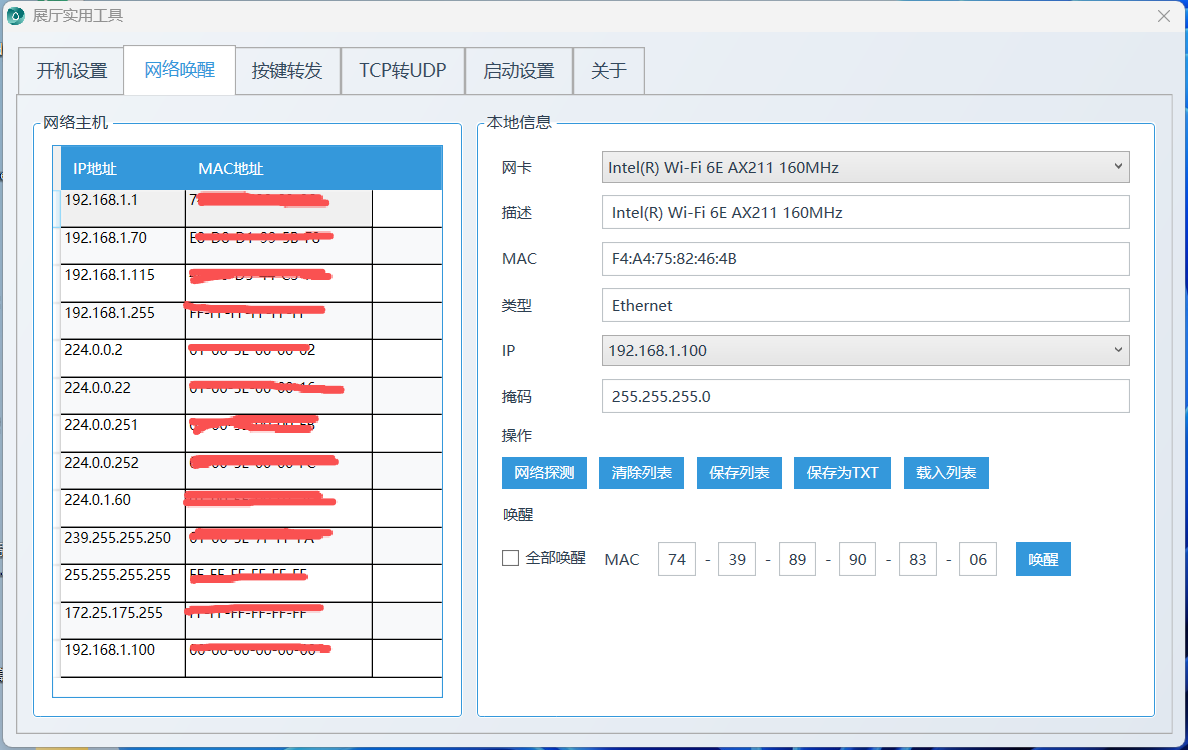Click the 保存列表 button
This screenshot has width=1188, height=750.
(x=739, y=473)
